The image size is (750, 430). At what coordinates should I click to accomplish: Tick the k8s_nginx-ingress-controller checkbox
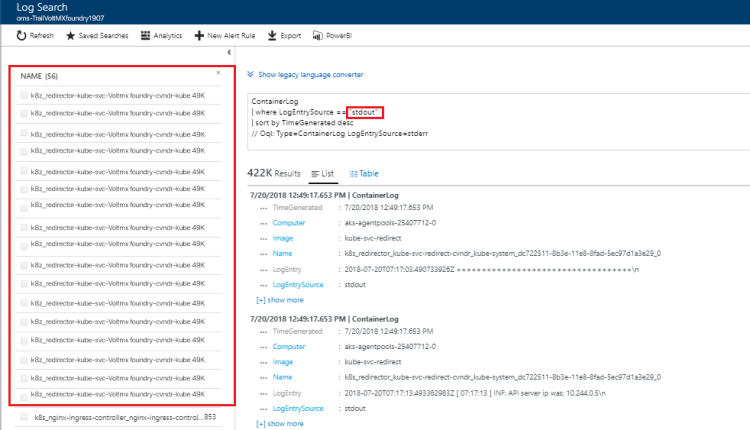[25, 417]
